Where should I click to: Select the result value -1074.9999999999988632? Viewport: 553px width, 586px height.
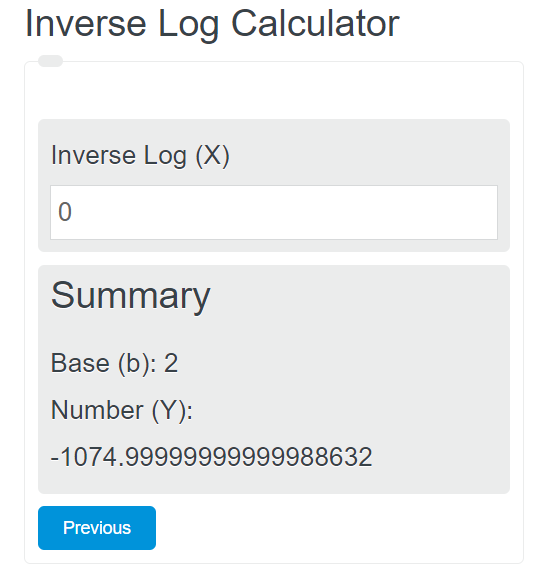[211, 457]
